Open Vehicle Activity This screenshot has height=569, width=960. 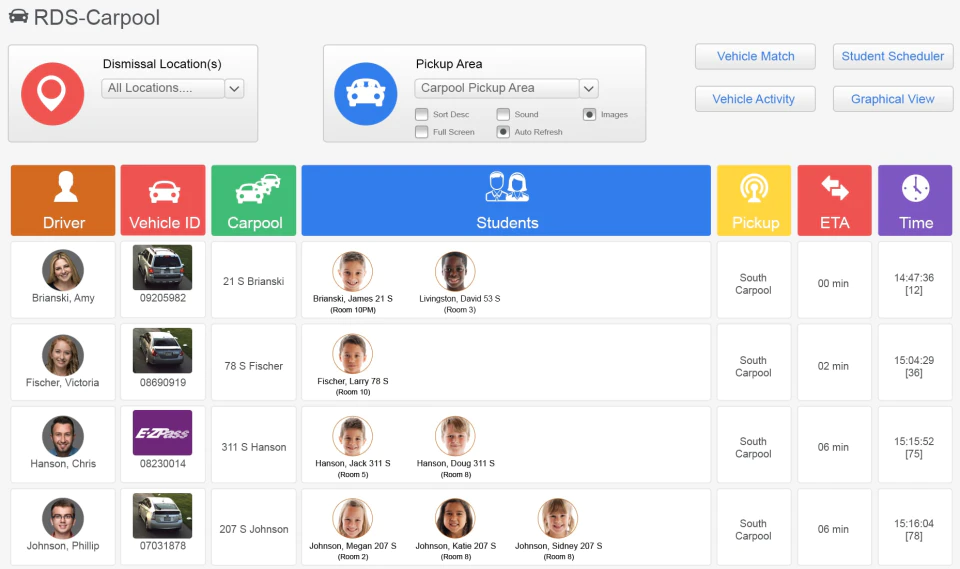point(755,99)
